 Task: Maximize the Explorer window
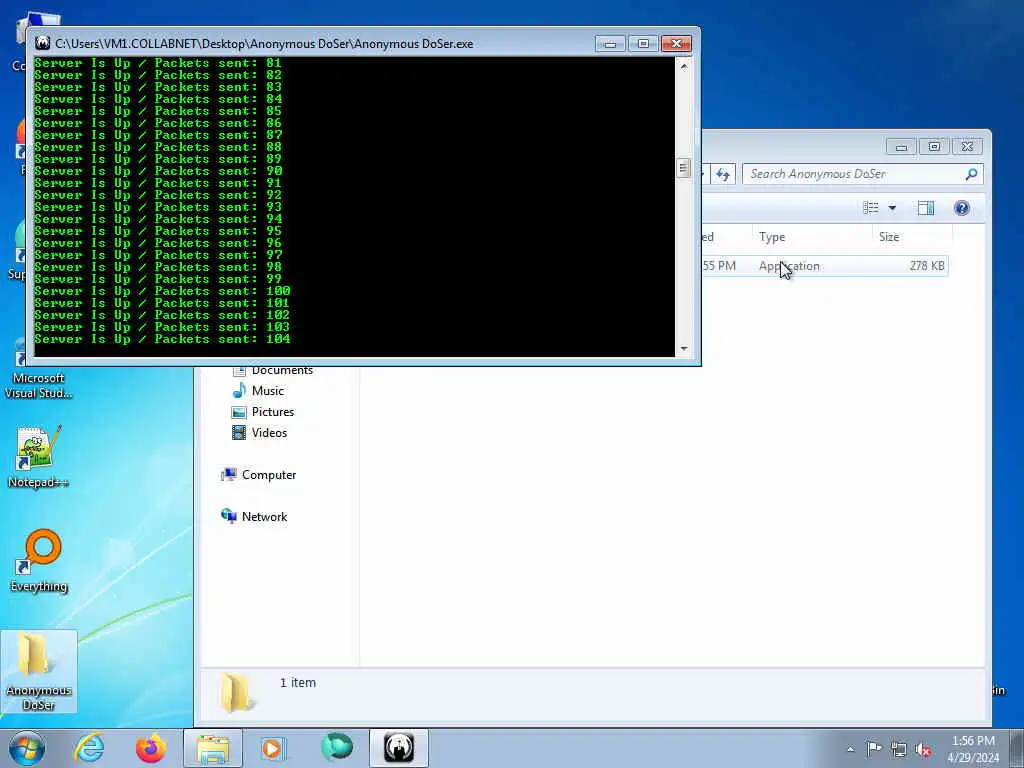pos(935,147)
